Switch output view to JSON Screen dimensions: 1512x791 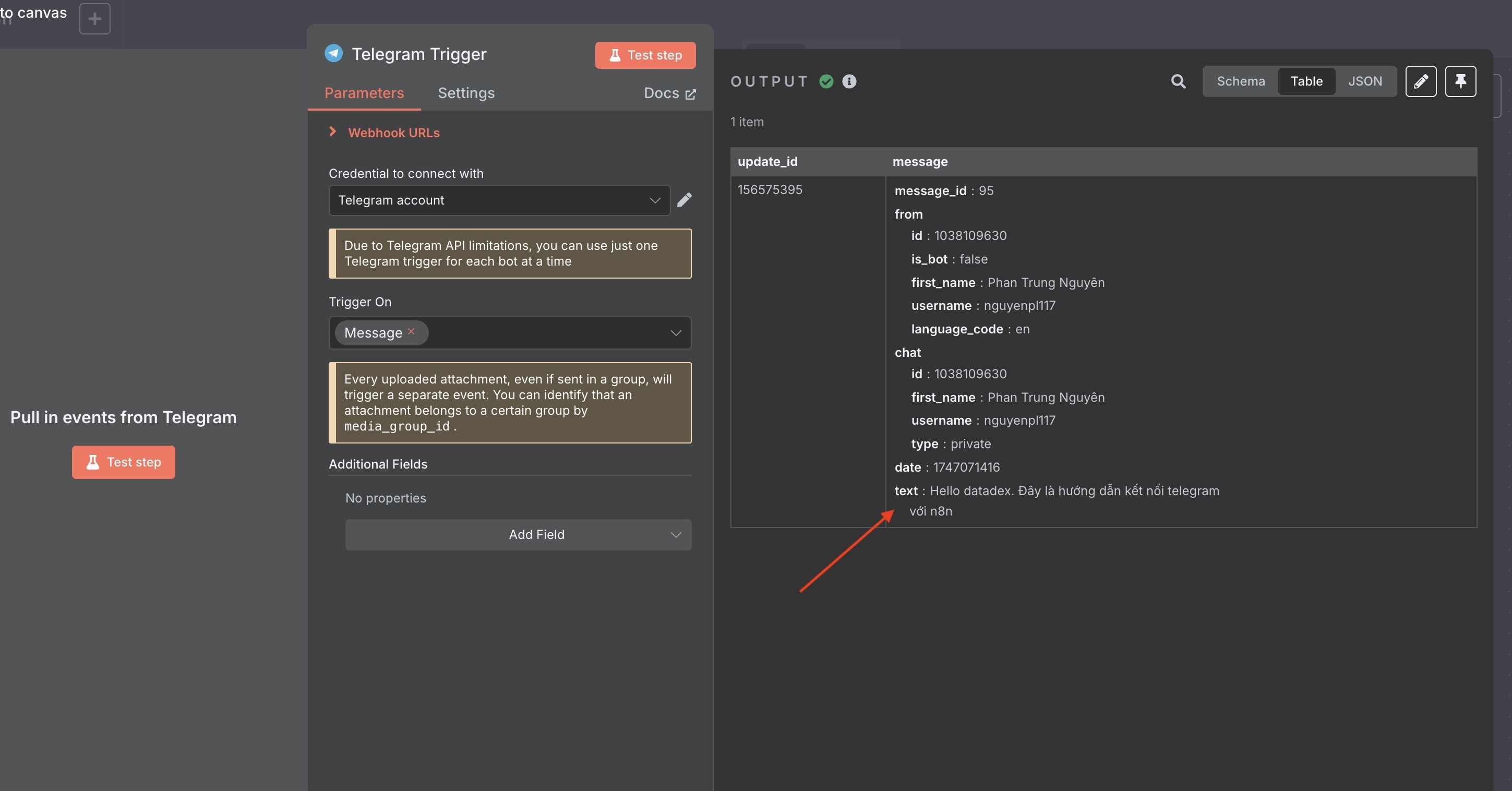(1365, 81)
